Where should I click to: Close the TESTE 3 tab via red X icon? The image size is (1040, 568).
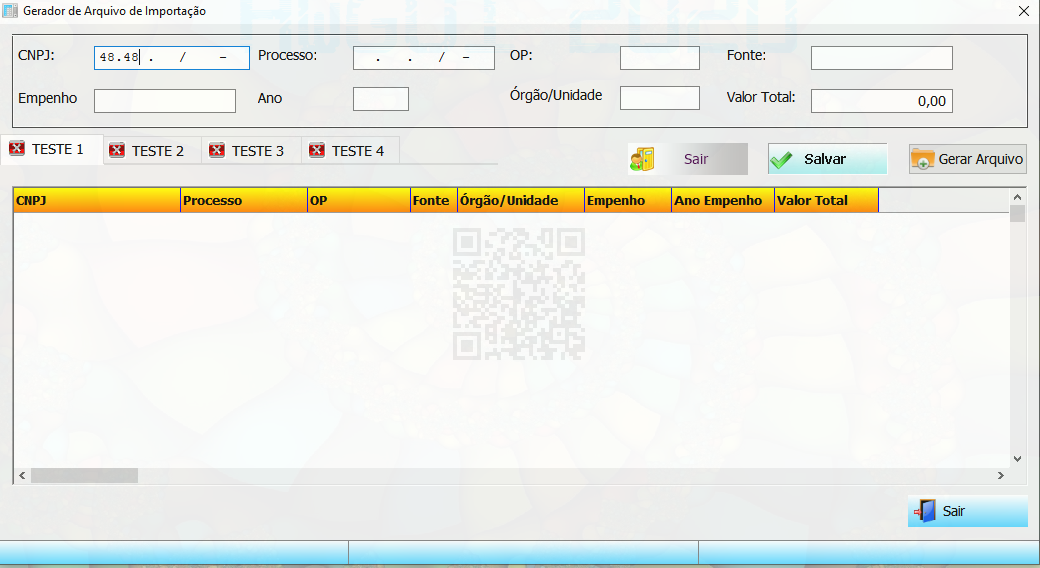[217, 151]
